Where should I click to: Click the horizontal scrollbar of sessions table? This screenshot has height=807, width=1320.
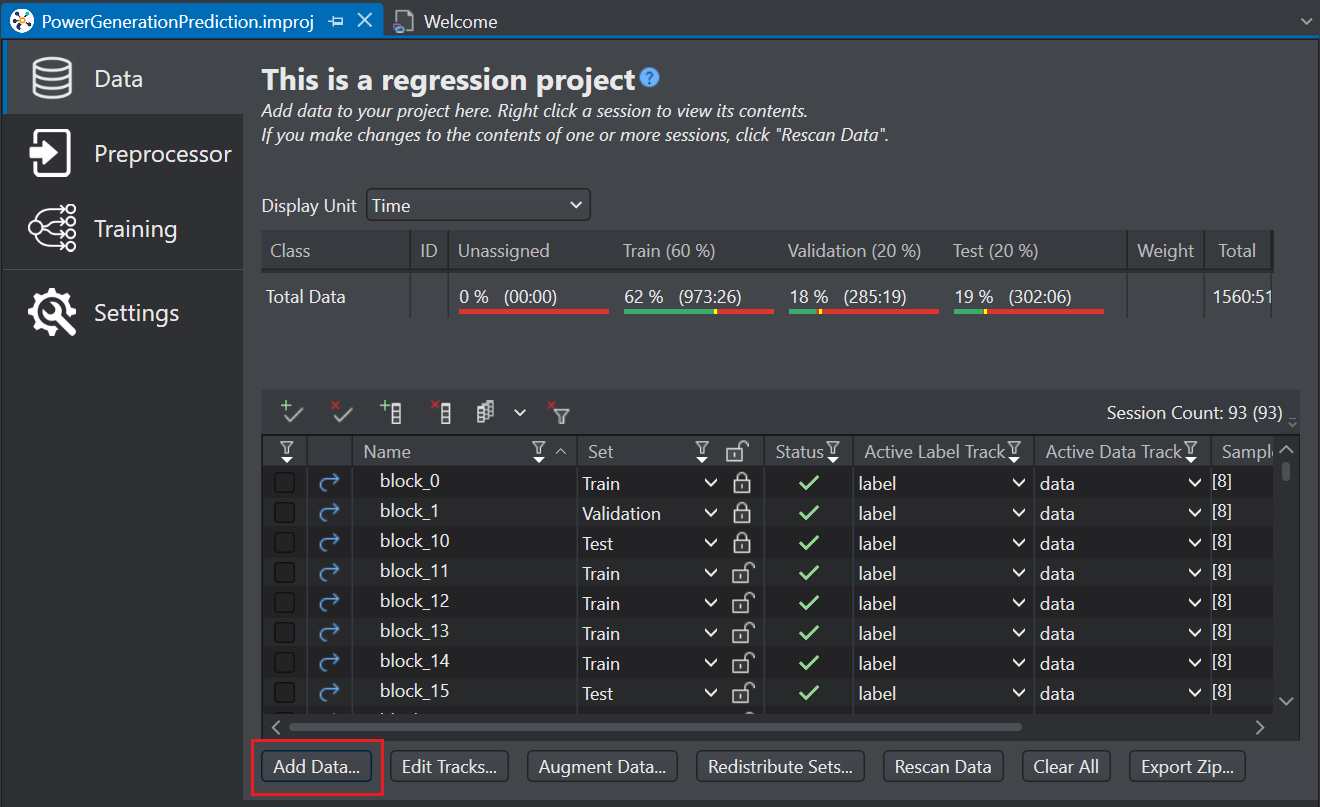(655, 727)
